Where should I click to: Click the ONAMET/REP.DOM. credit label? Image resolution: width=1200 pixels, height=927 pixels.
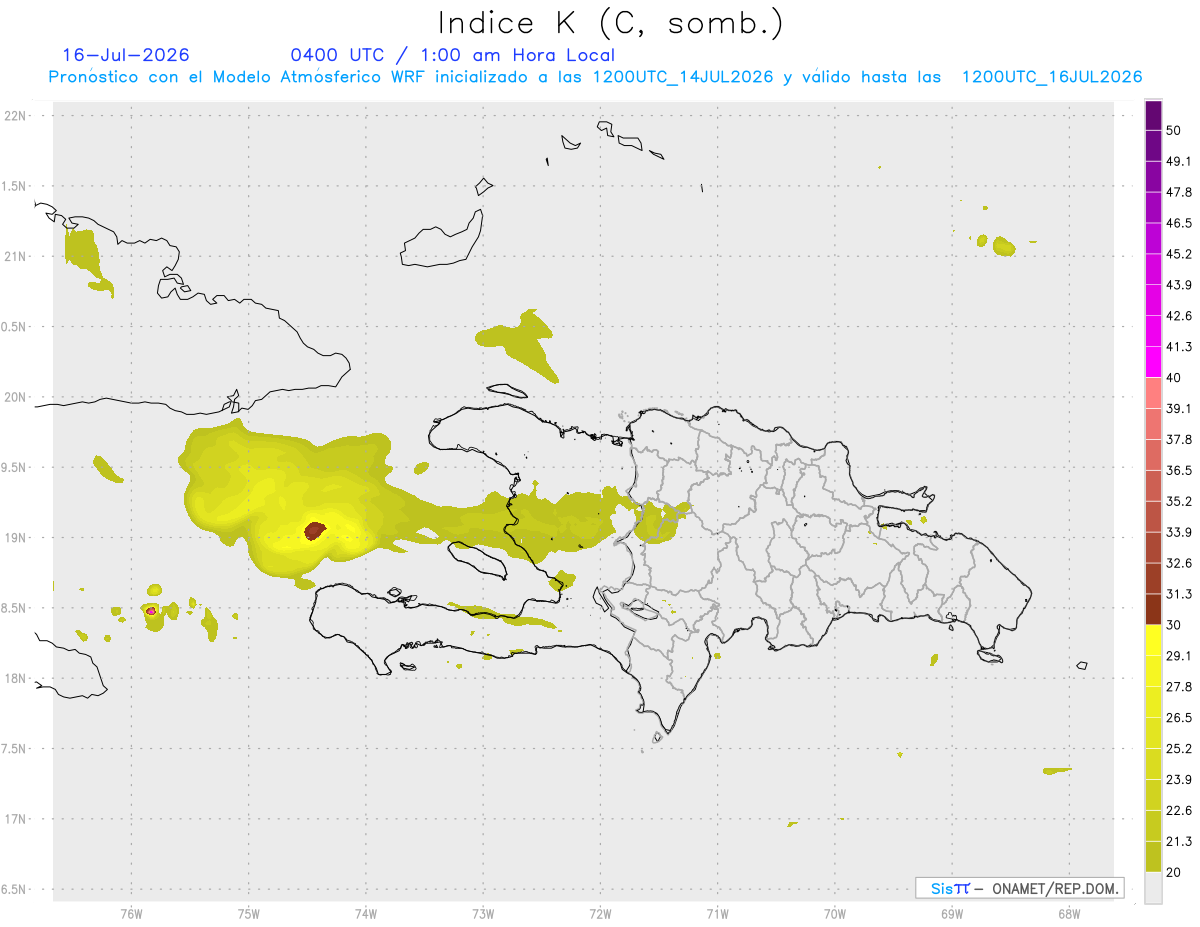pyautogui.click(x=1054, y=888)
